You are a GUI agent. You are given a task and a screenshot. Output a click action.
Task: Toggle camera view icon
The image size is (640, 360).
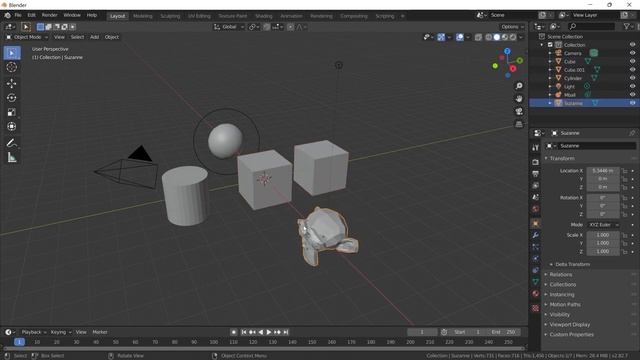[x=519, y=111]
